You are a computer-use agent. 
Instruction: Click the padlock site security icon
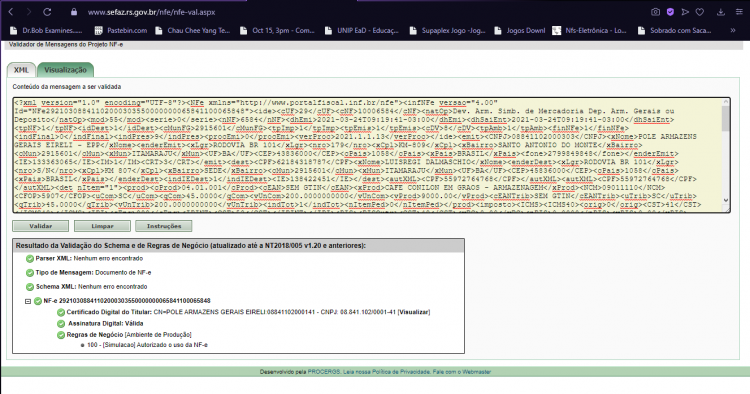coord(74,12)
